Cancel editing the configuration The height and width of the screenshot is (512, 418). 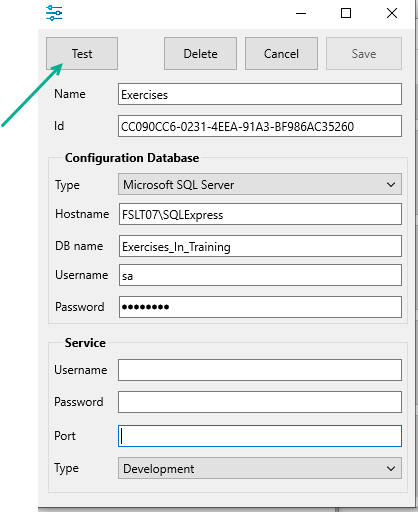click(281, 53)
